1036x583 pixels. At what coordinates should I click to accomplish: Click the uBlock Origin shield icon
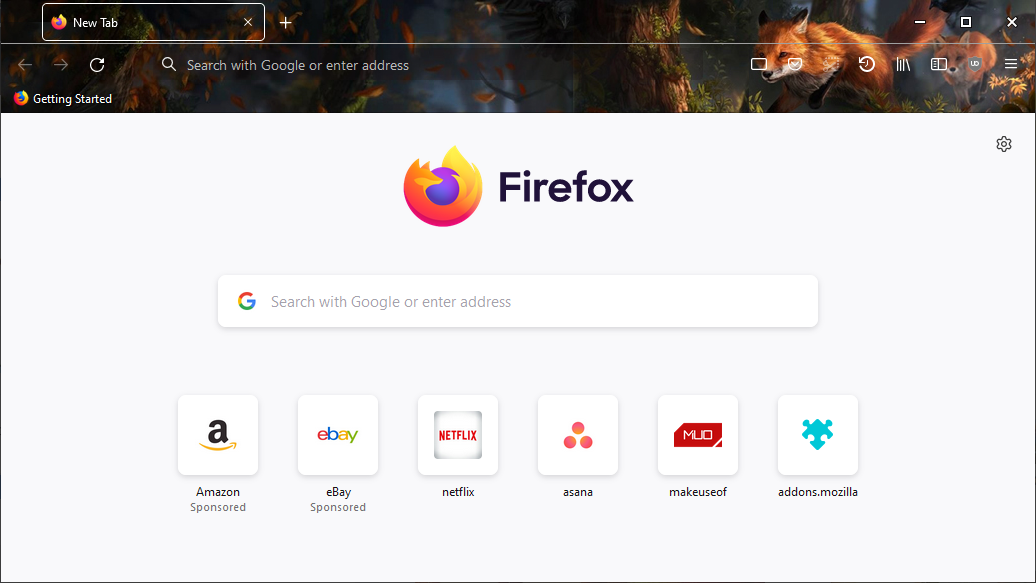tap(975, 65)
